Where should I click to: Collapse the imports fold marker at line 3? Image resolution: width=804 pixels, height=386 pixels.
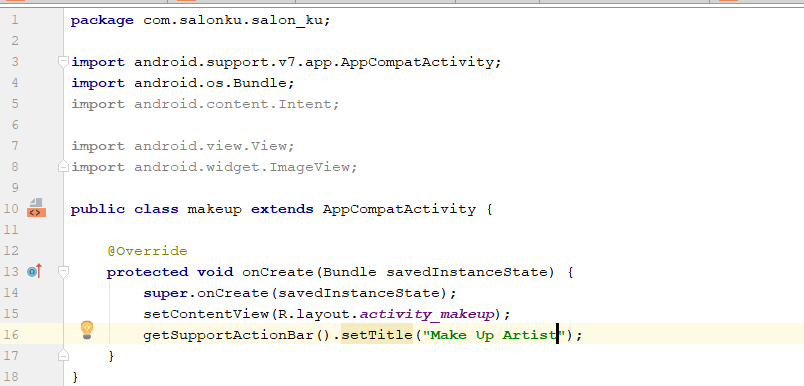point(63,62)
